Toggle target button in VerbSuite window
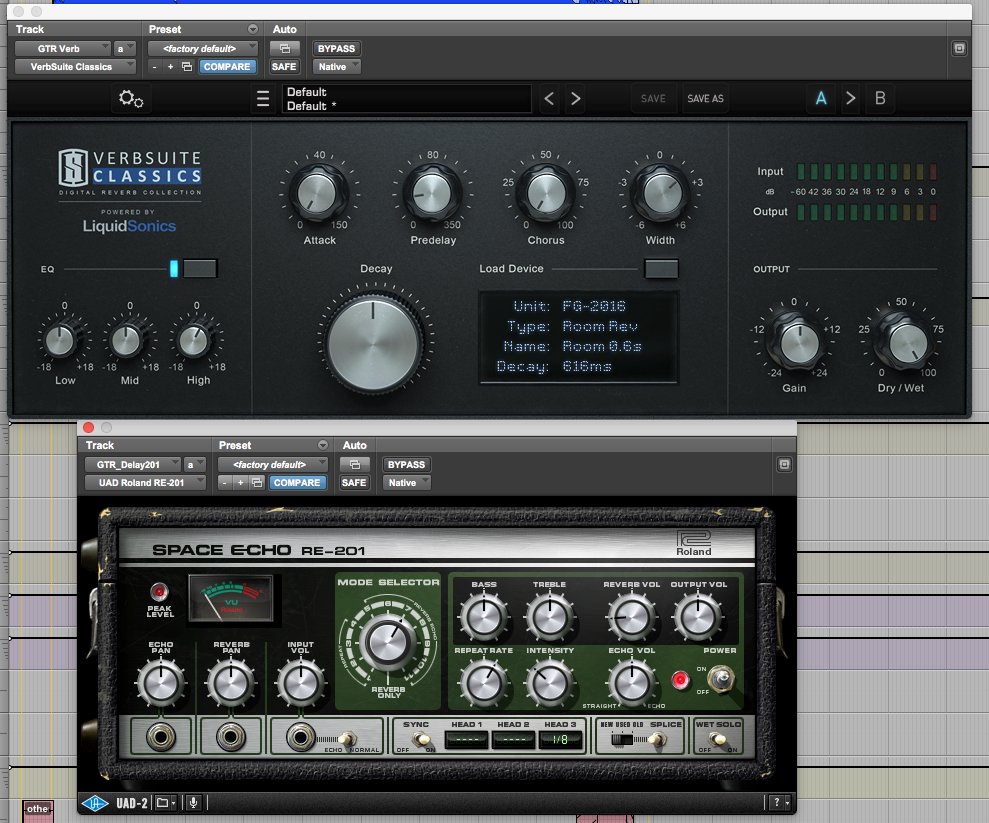 pyautogui.click(x=959, y=49)
